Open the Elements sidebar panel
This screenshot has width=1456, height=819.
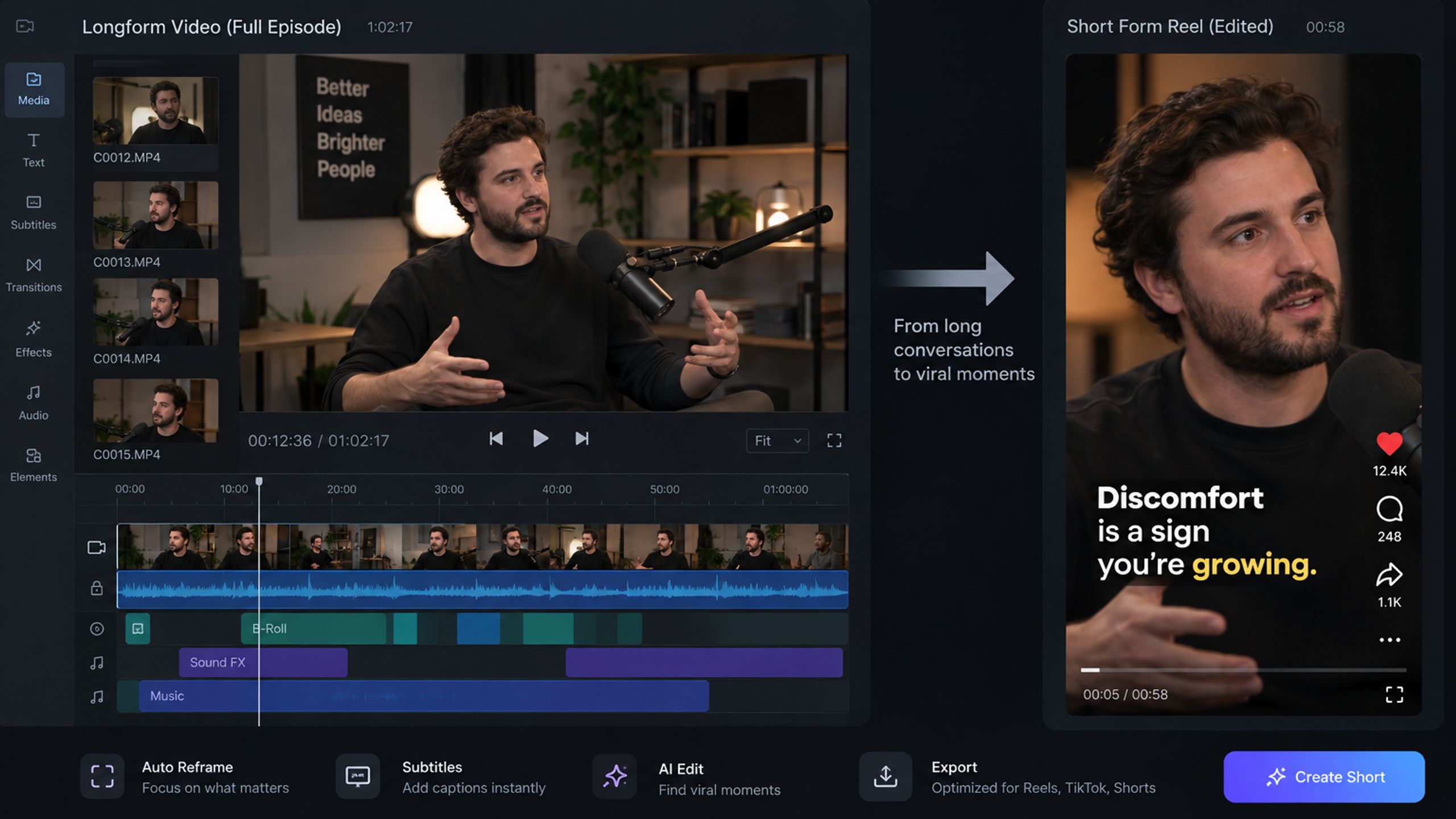point(34,465)
